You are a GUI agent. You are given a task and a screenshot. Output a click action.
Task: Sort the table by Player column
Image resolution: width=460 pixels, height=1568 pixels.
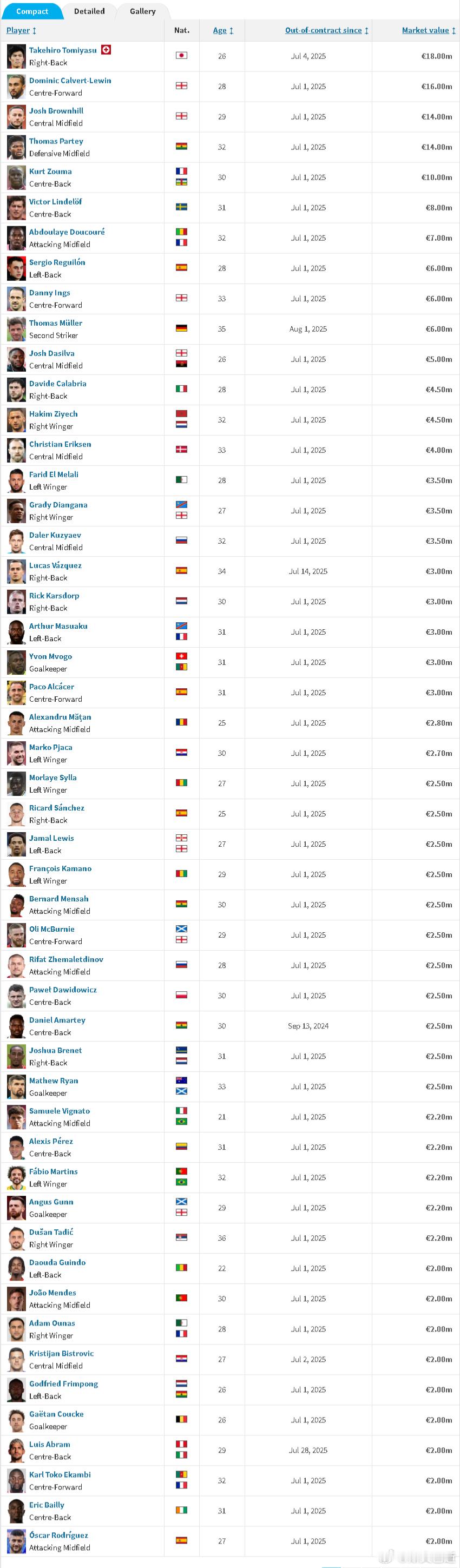(21, 30)
